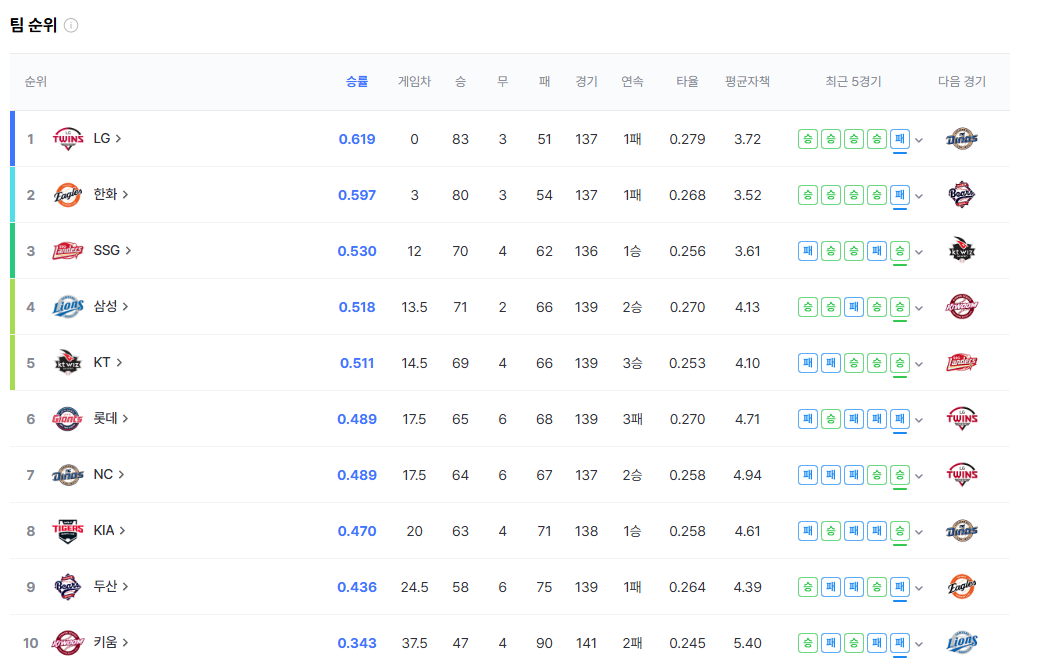Click the info icon next to 팀 순위
This screenshot has width=1051, height=670.
tap(71, 25)
